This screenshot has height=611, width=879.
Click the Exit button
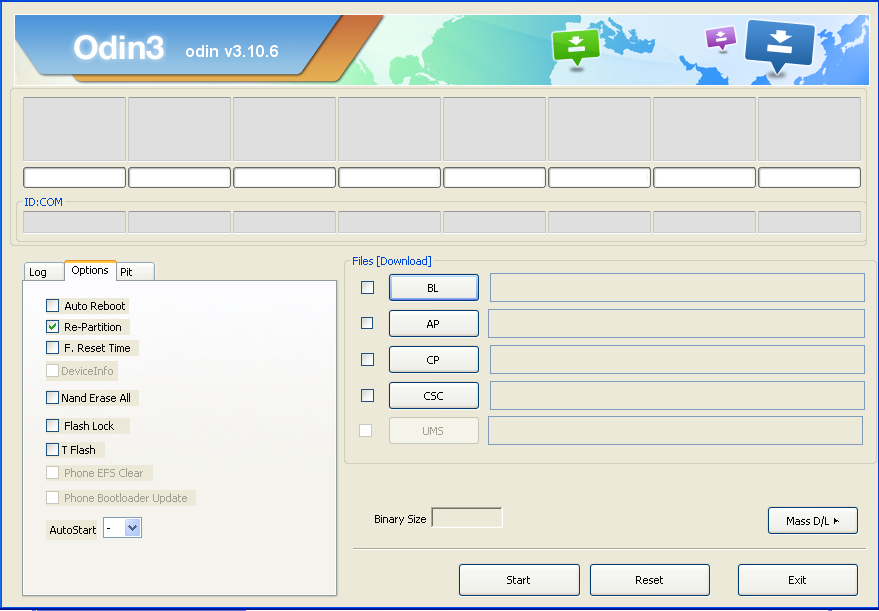[x=798, y=580]
